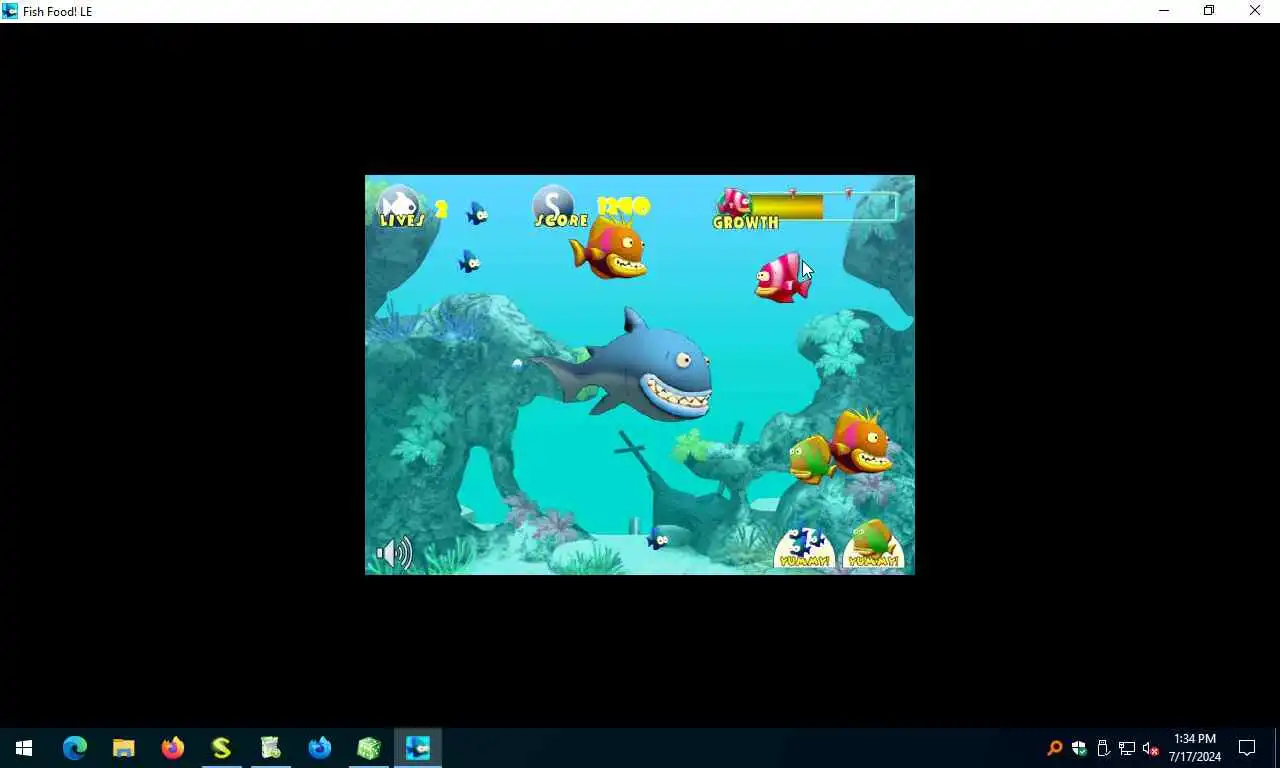Click the muted volume tray icon
The width and height of the screenshot is (1280, 768).
click(1151, 748)
